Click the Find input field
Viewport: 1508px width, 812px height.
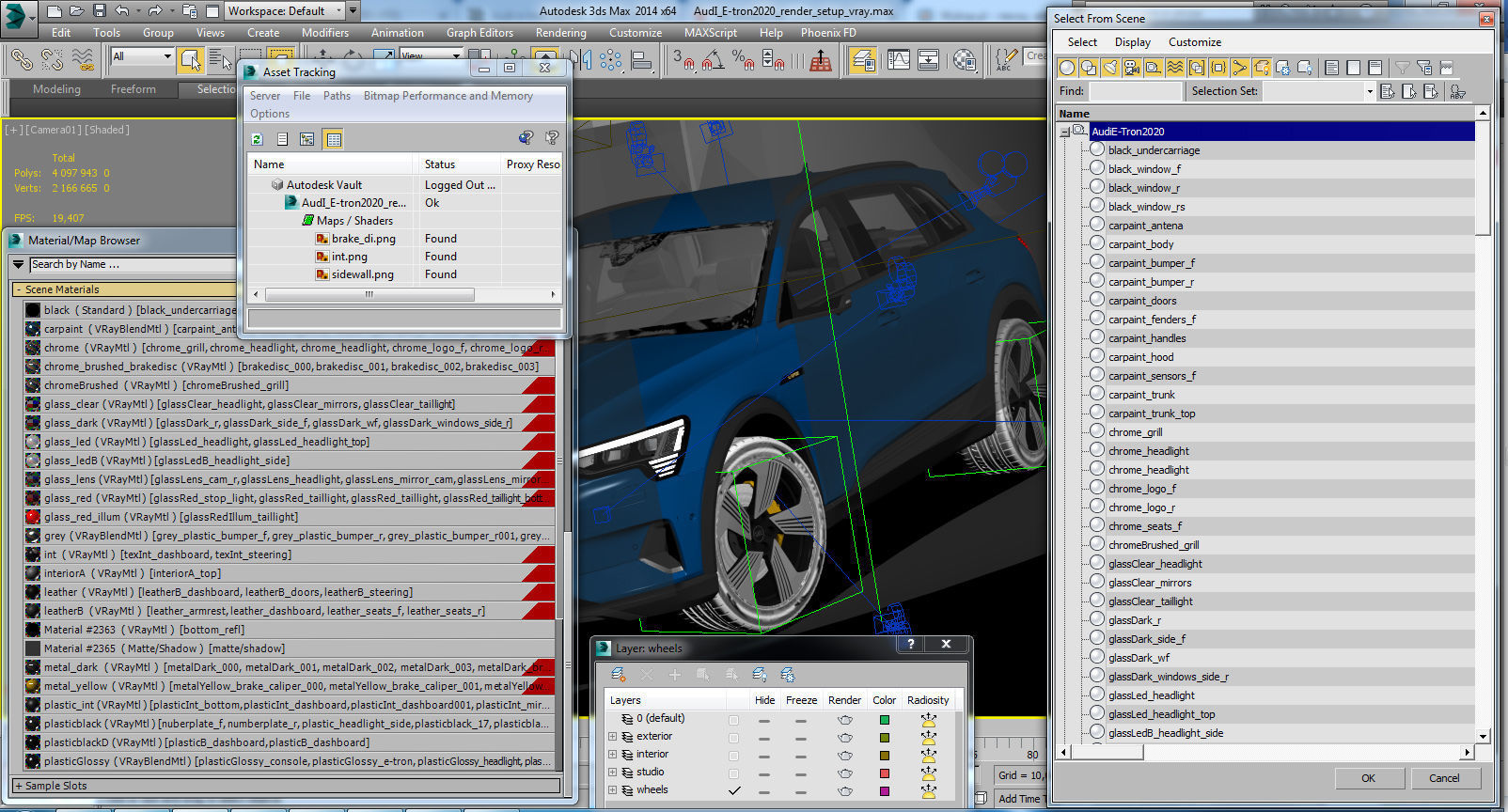(x=1136, y=91)
